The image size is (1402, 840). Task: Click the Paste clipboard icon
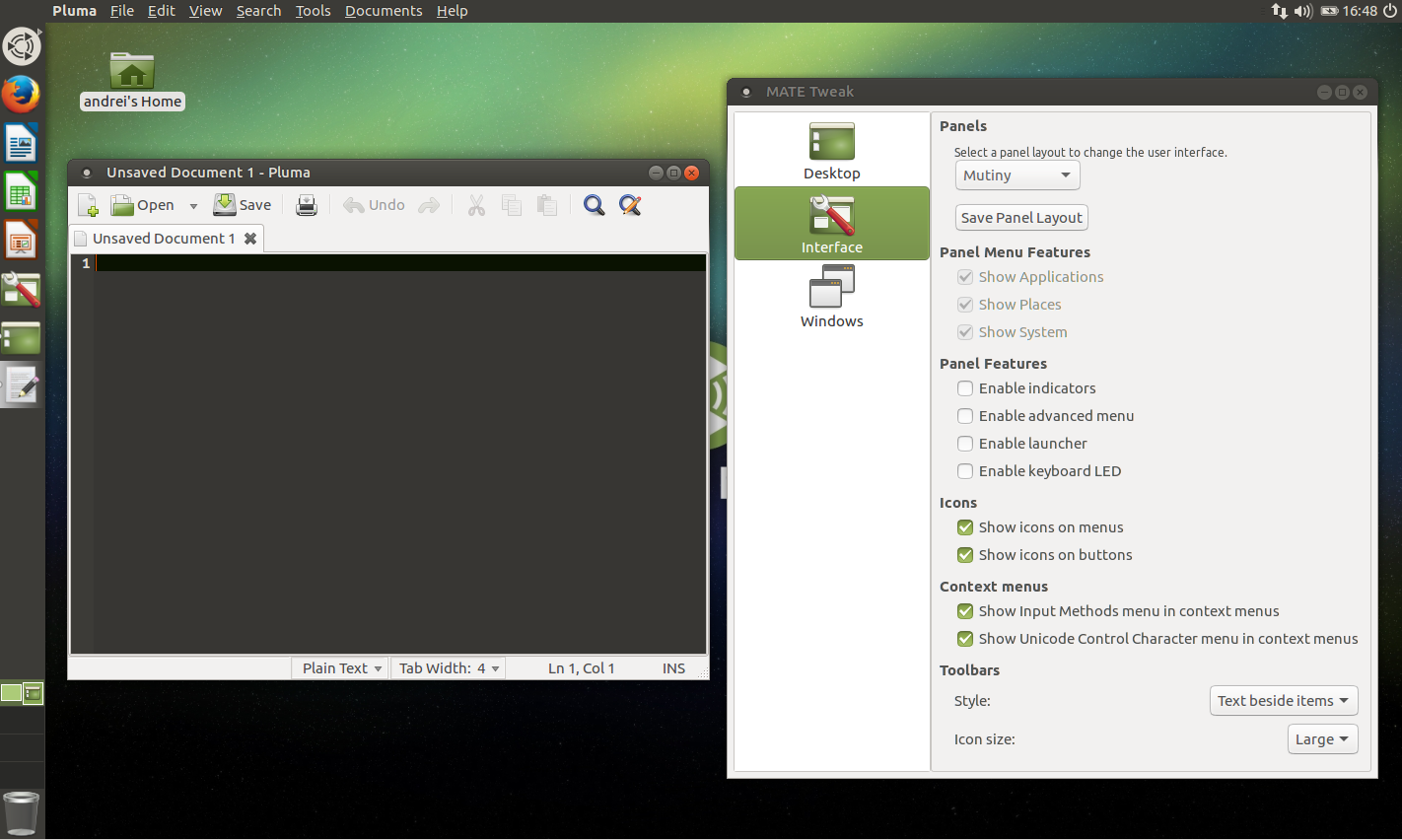pos(547,205)
